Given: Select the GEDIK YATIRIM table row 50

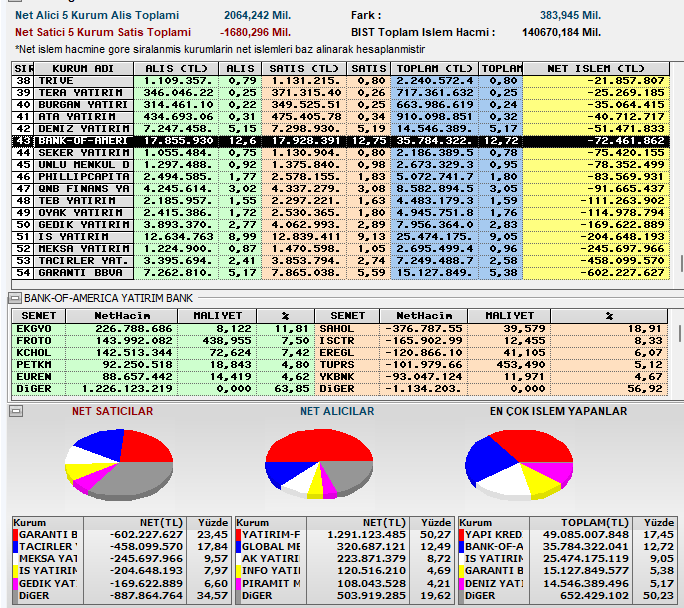Looking at the screenshot, I should [x=340, y=225].
